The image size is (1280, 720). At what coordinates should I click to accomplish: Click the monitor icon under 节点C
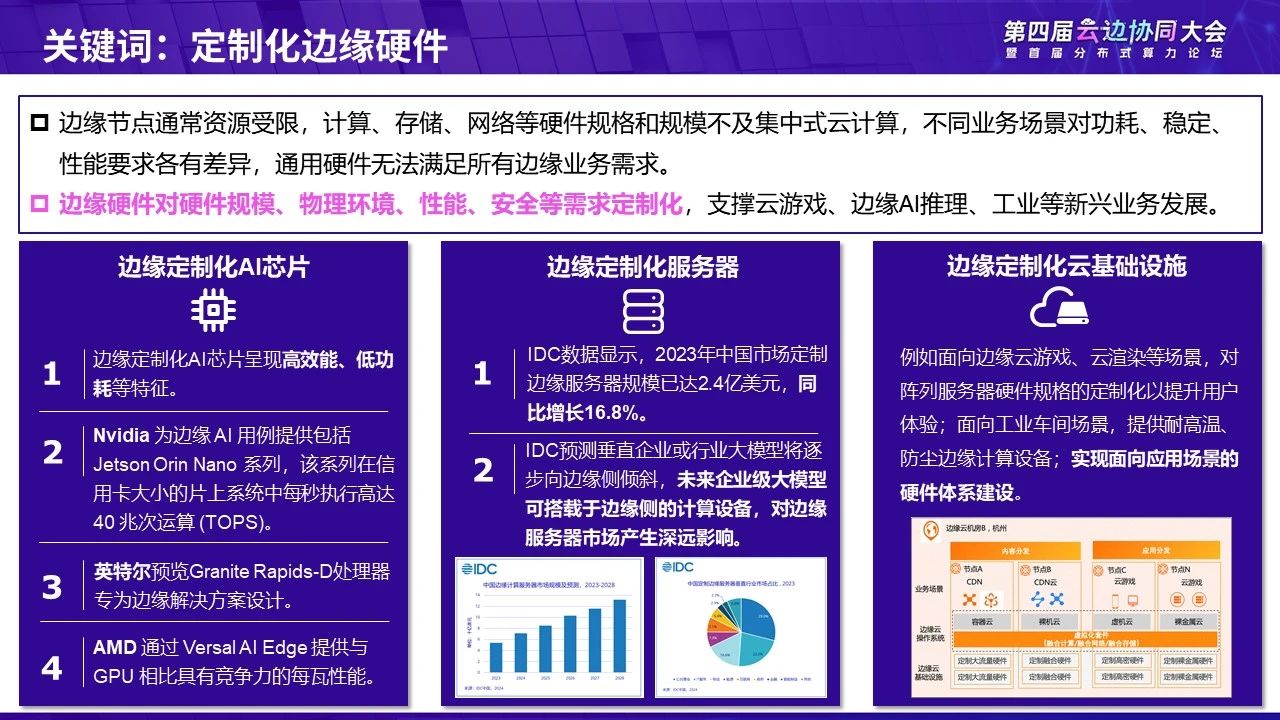click(1133, 601)
